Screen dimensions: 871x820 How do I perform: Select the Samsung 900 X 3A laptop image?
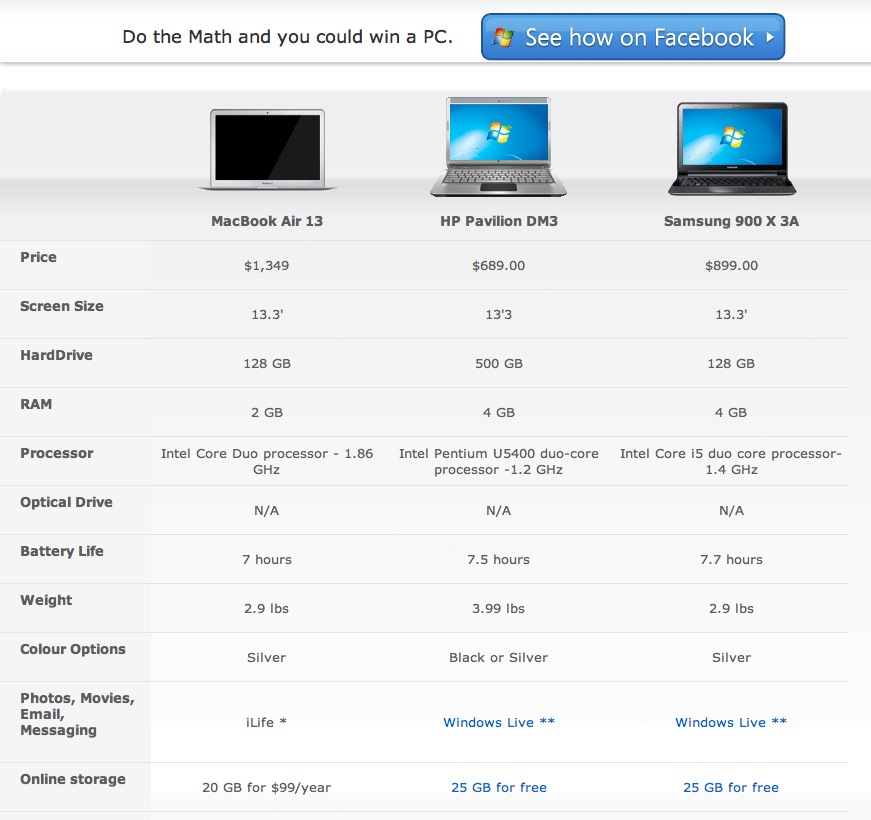pyautogui.click(x=732, y=149)
